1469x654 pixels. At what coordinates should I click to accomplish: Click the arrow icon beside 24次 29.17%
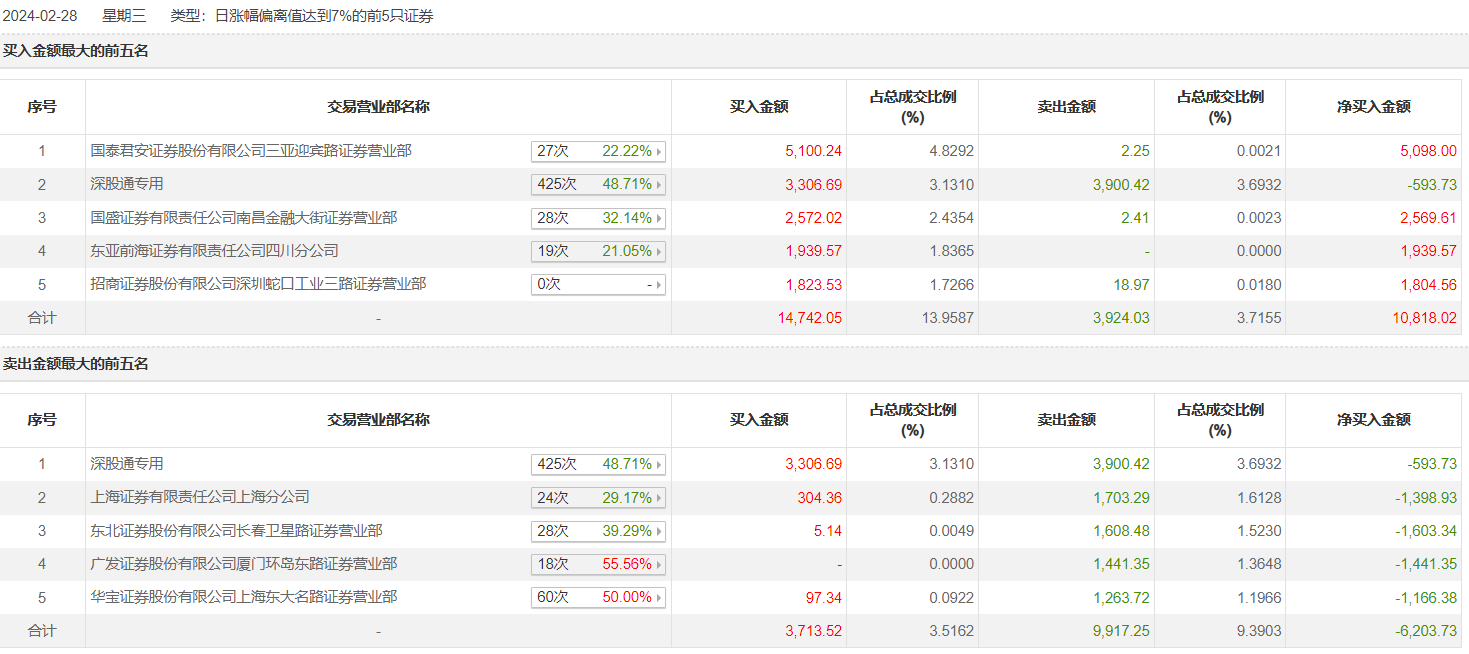click(x=659, y=498)
